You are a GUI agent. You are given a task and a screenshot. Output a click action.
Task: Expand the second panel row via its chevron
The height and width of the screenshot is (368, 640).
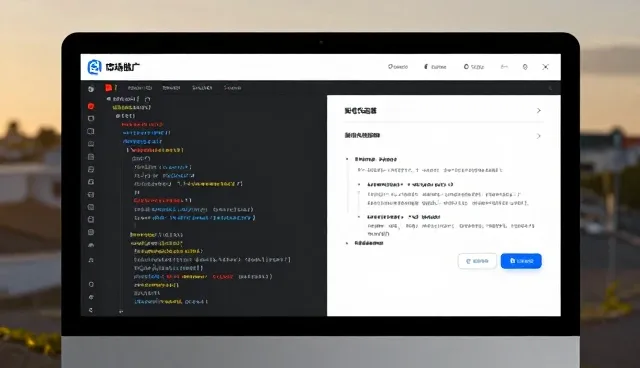coord(539,136)
